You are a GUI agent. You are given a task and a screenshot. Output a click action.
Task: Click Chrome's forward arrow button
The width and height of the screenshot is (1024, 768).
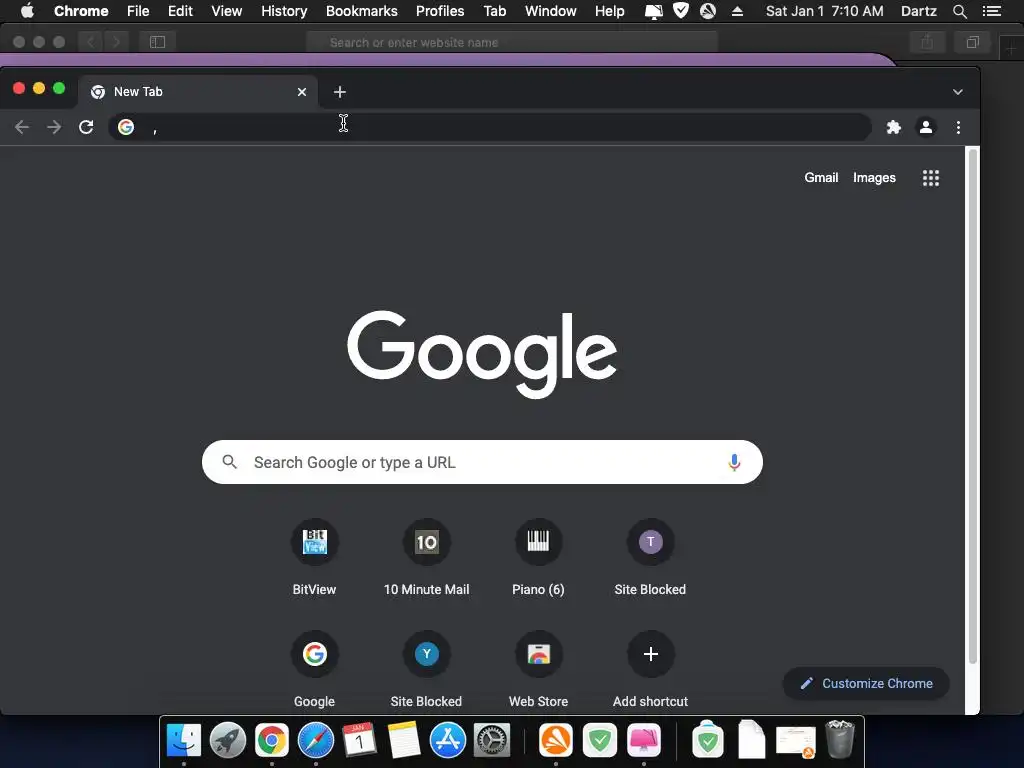(x=54, y=127)
